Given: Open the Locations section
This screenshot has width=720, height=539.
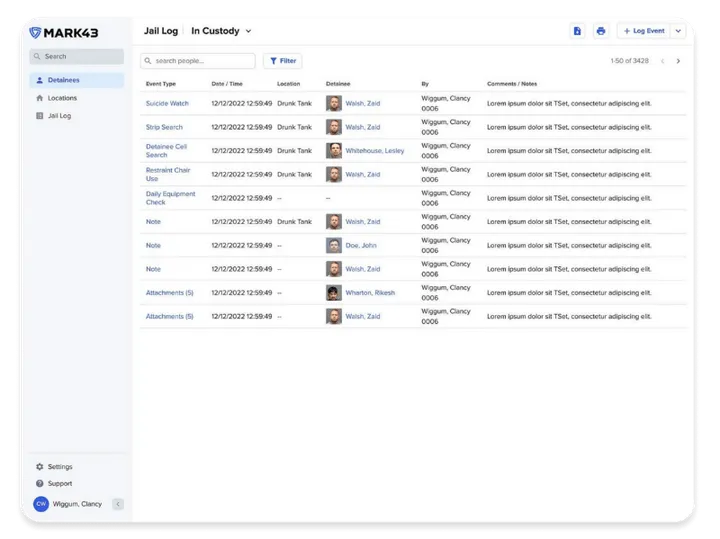Looking at the screenshot, I should tap(77, 98).
